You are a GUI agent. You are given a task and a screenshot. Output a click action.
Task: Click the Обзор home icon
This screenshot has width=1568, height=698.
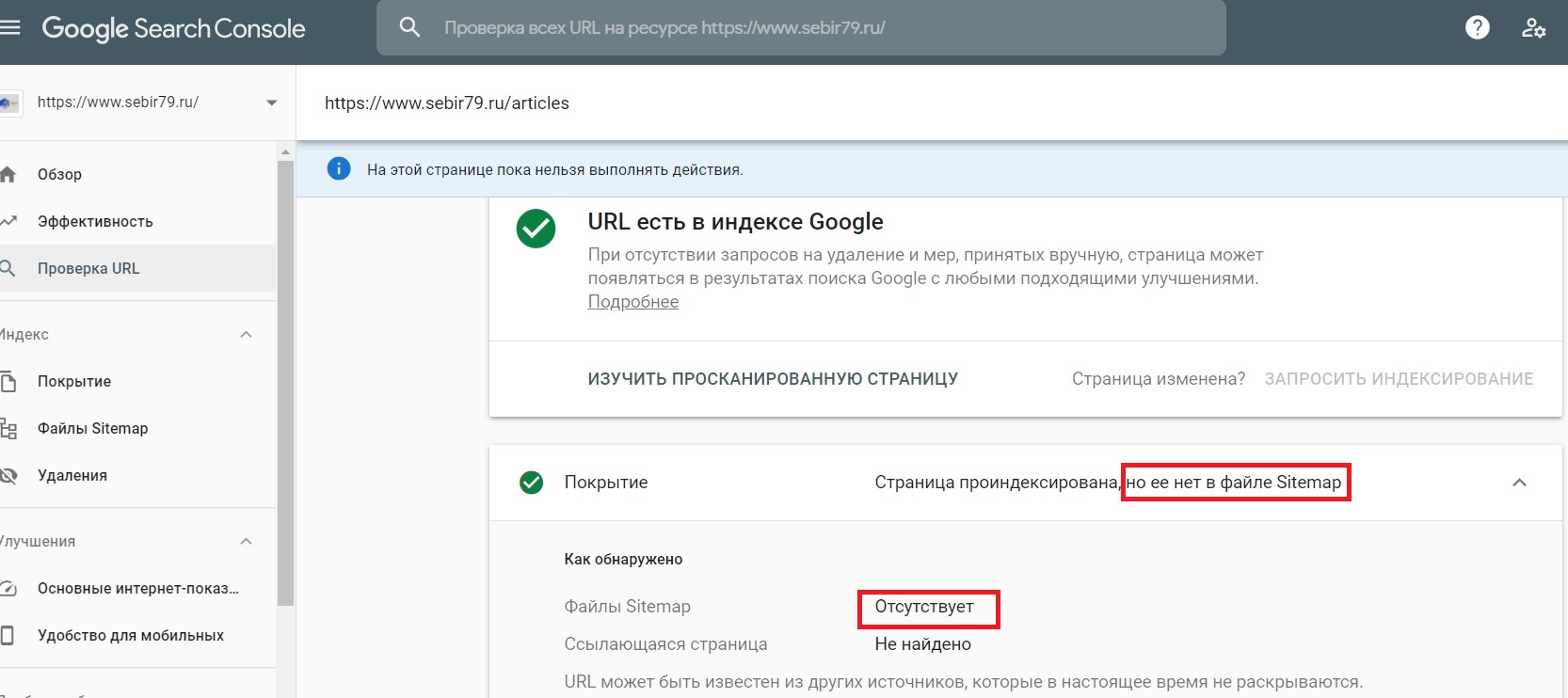8,174
